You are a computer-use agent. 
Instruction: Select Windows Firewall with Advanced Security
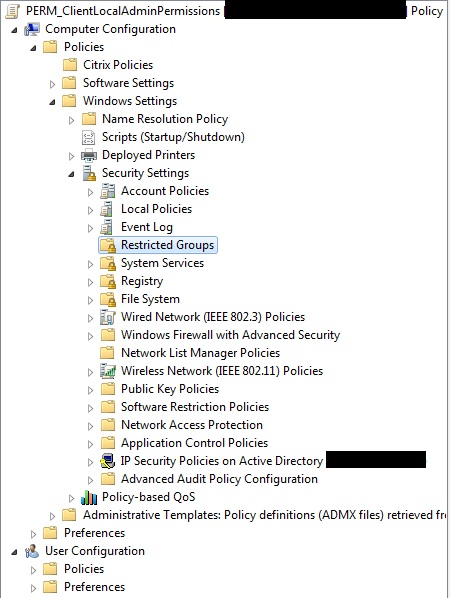point(230,335)
